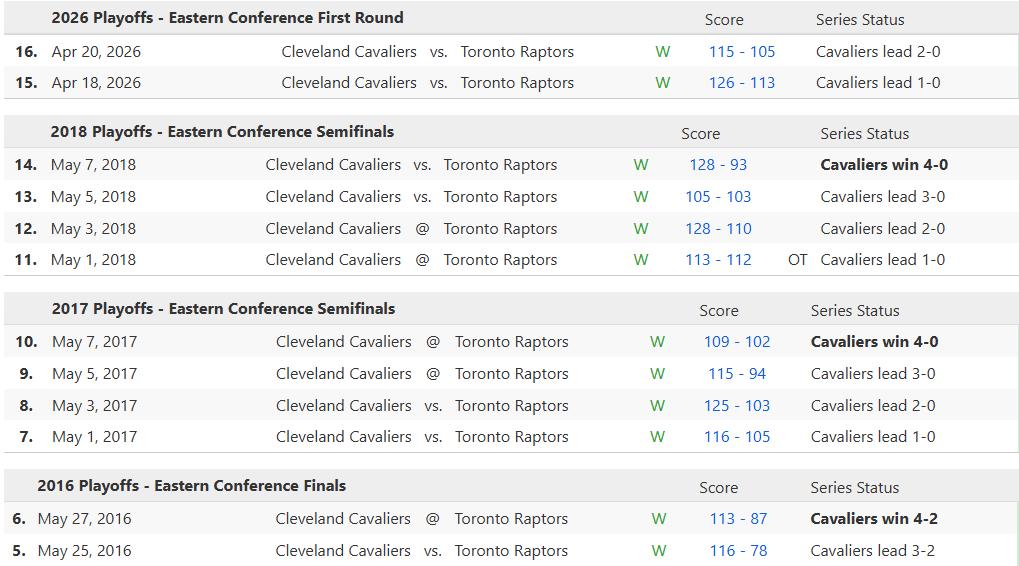Click the 116 - 78 score link
The image size is (1019, 566).
click(x=738, y=551)
